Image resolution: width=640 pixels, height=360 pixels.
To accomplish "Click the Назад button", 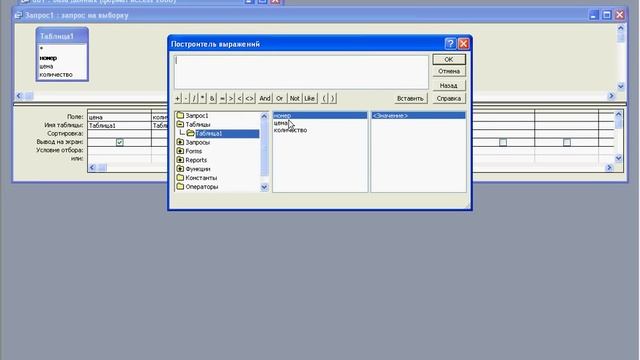I will [x=449, y=86].
